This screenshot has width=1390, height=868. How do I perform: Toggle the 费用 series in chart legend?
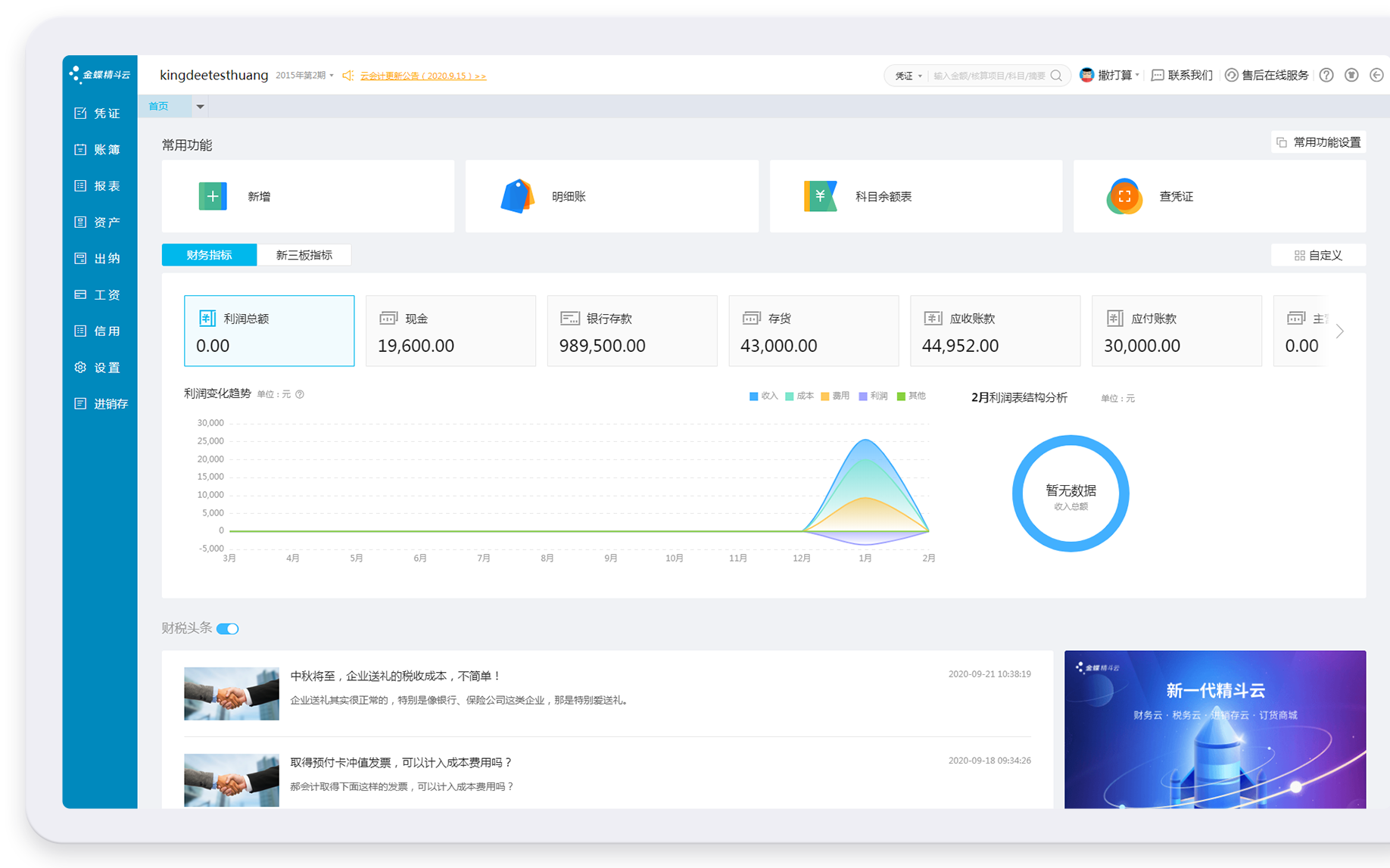click(x=835, y=396)
